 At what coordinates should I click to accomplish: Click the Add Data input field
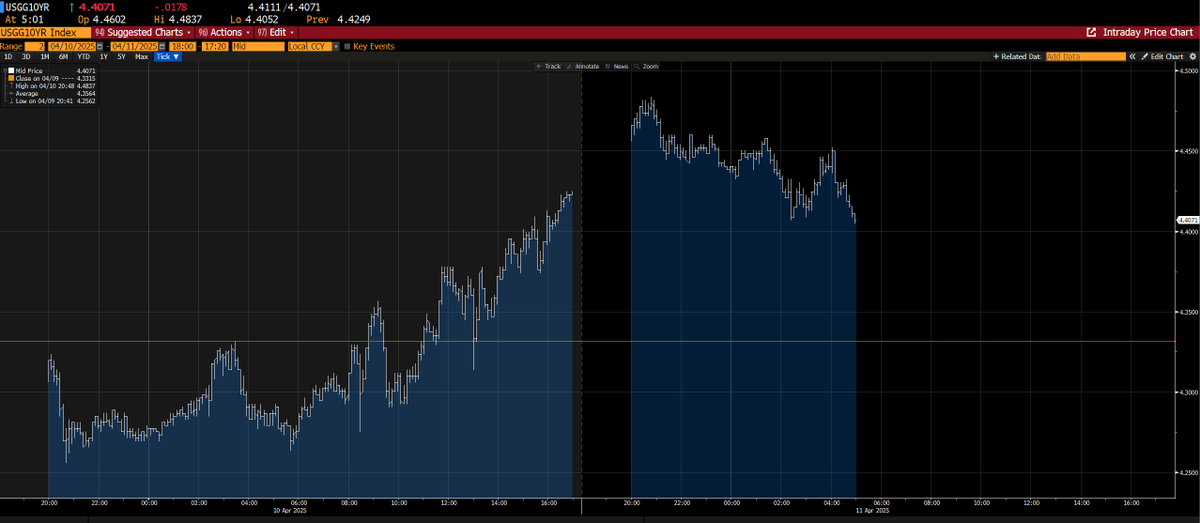(1086, 57)
